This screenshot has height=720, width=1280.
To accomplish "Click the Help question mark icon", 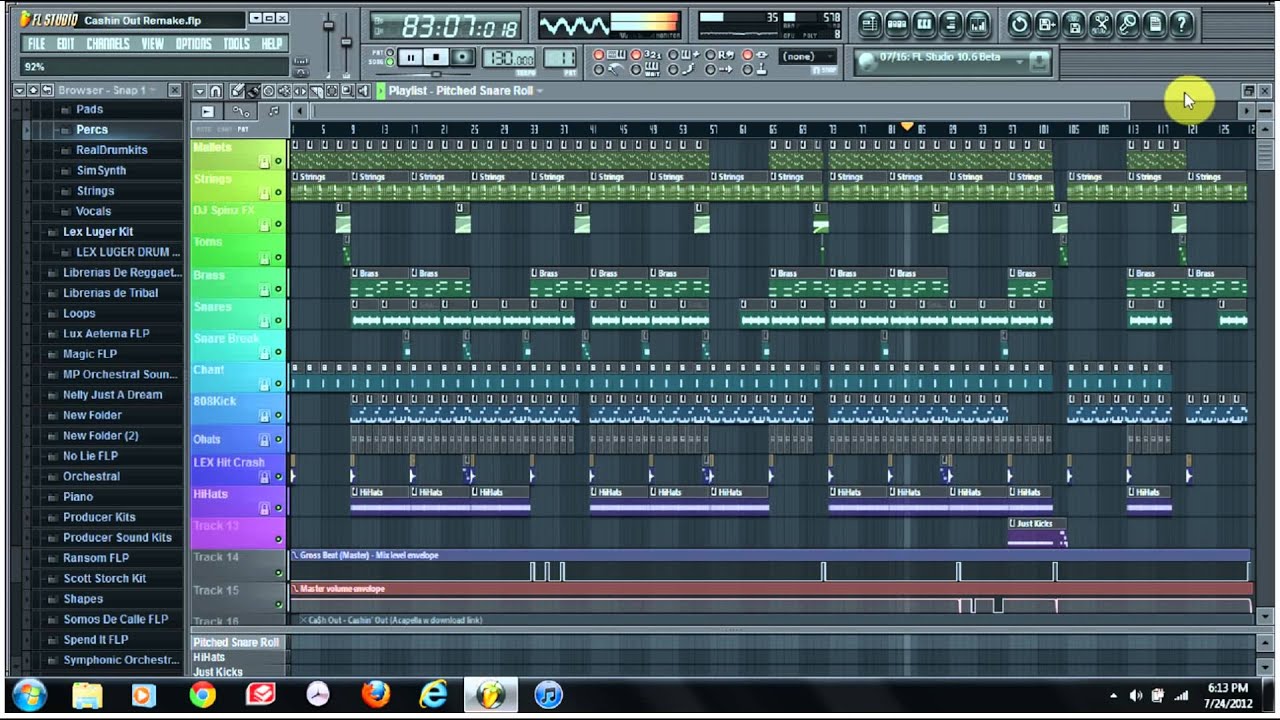I will click(x=1181, y=25).
